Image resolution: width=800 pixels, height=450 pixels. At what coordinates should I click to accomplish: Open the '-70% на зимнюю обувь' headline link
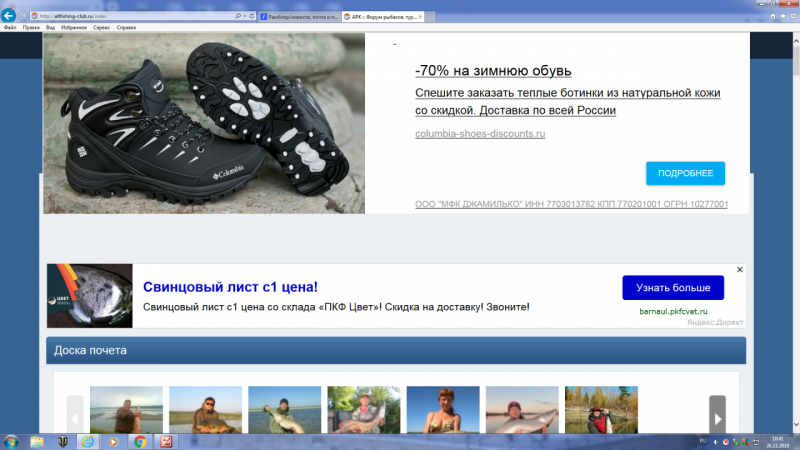point(493,70)
